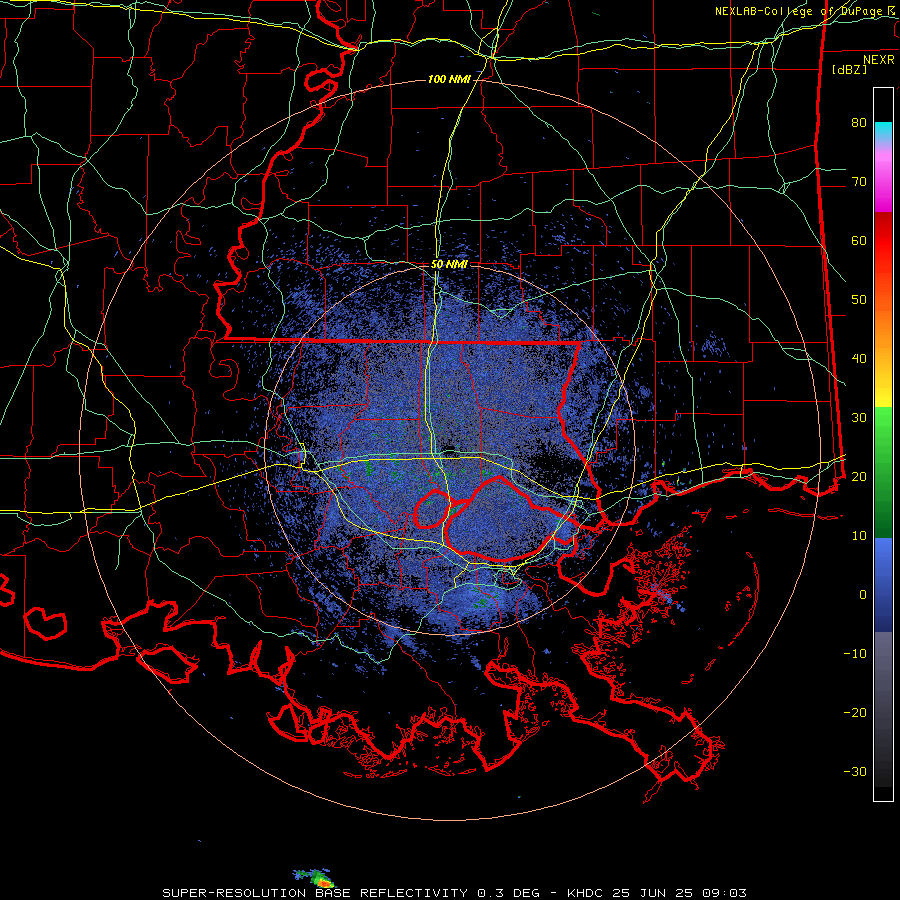Click the 10 value on dBZ scale
The image size is (900, 900).
tap(859, 536)
